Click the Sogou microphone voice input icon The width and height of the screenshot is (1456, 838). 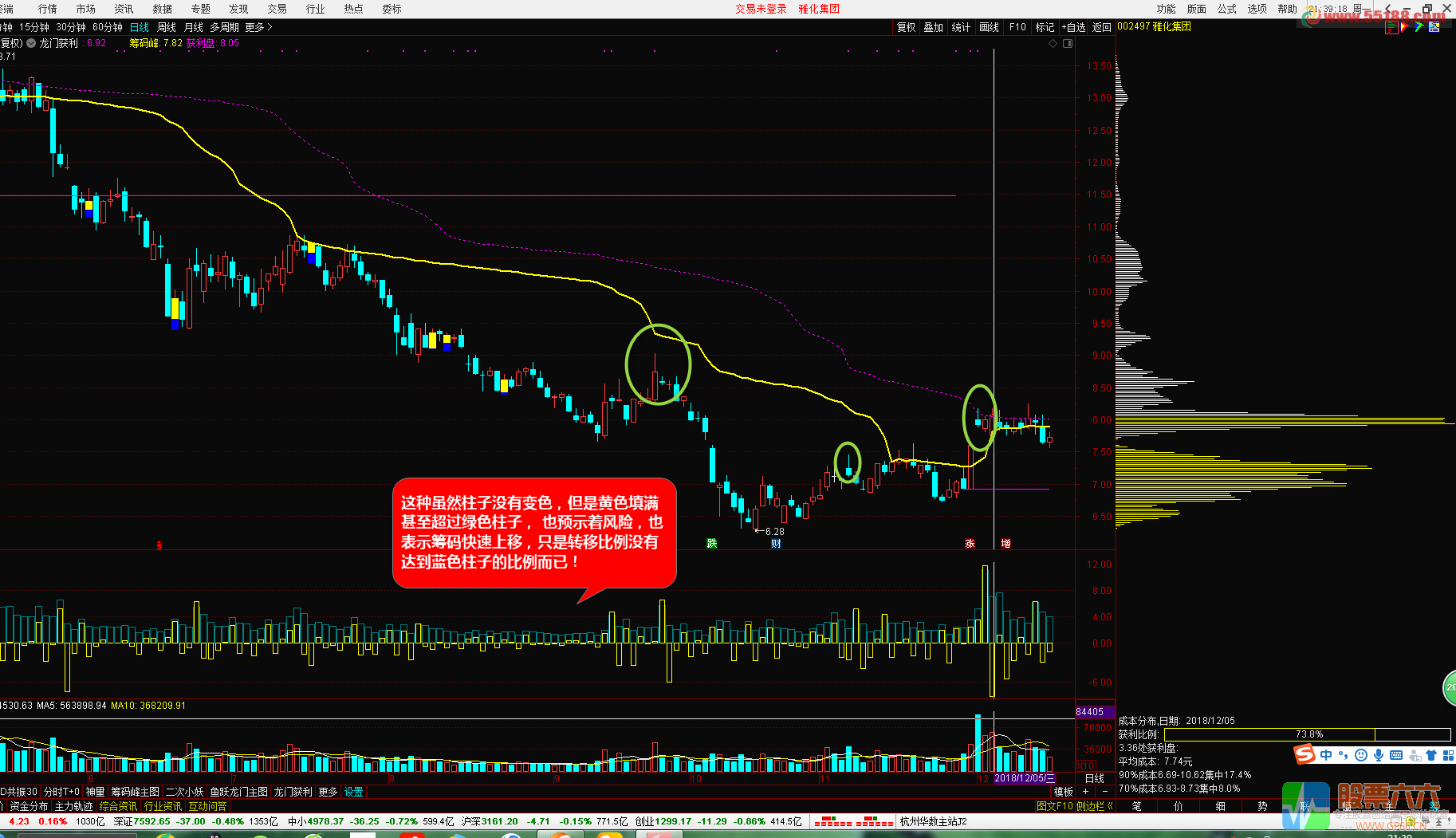(1379, 755)
